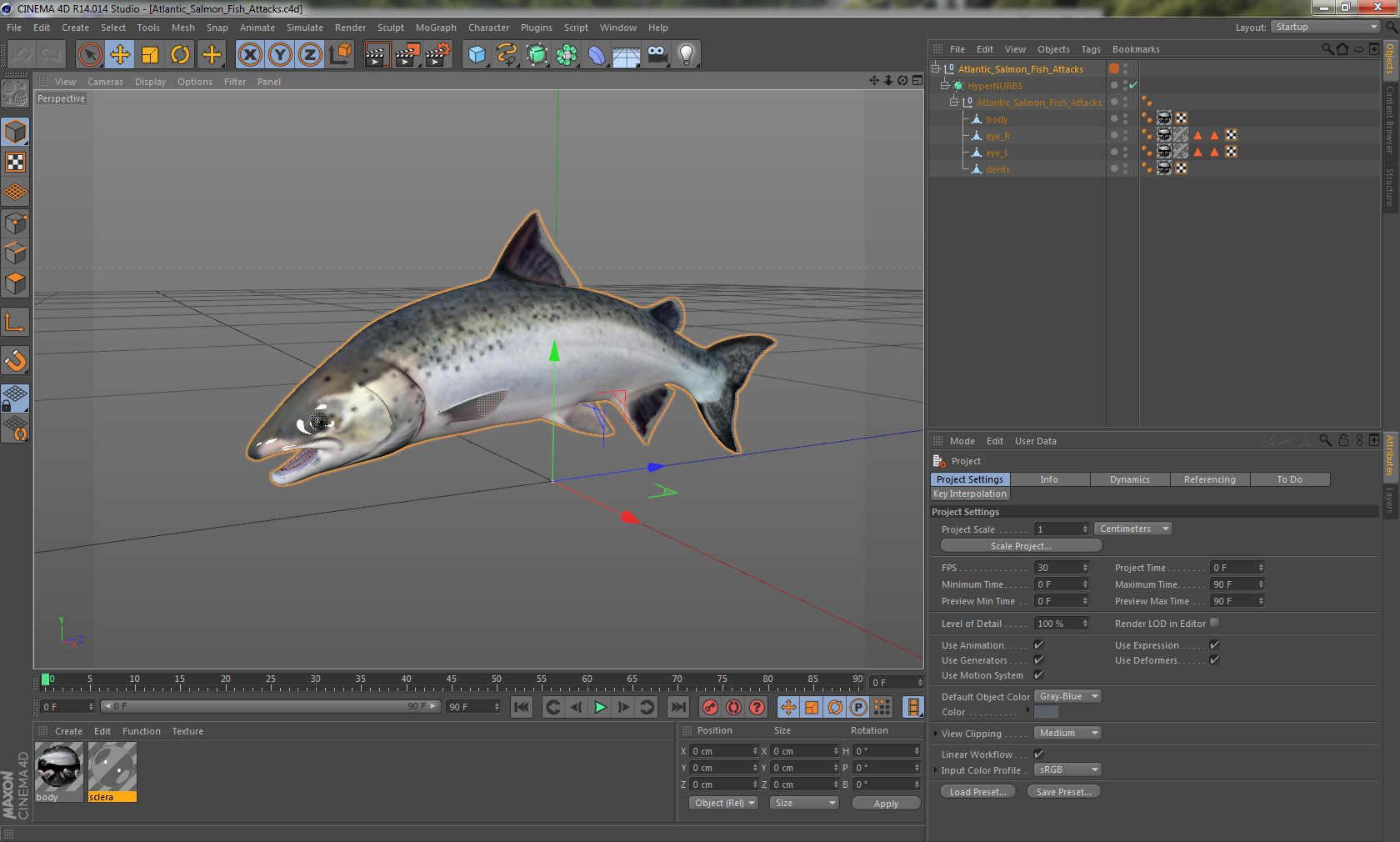Select the Live Selection tool
This screenshot has width=1400, height=842.
pyautogui.click(x=90, y=55)
